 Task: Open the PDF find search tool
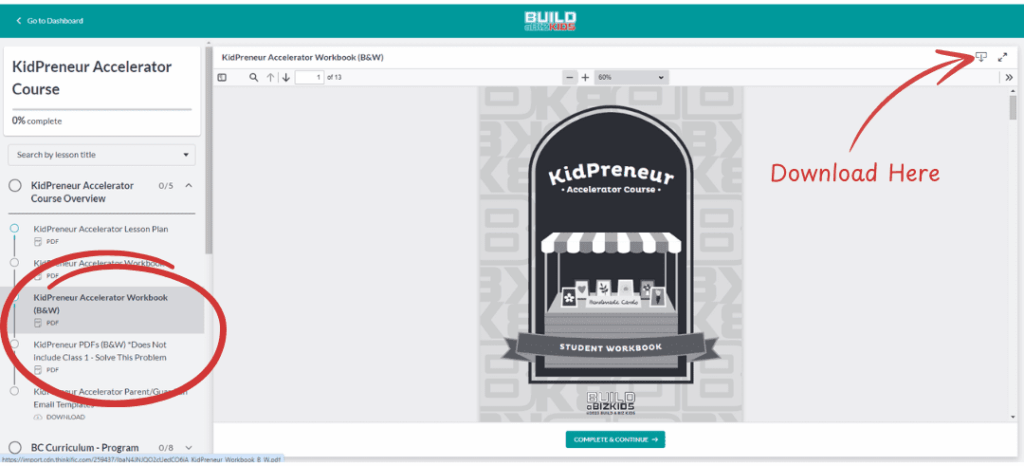pyautogui.click(x=254, y=78)
